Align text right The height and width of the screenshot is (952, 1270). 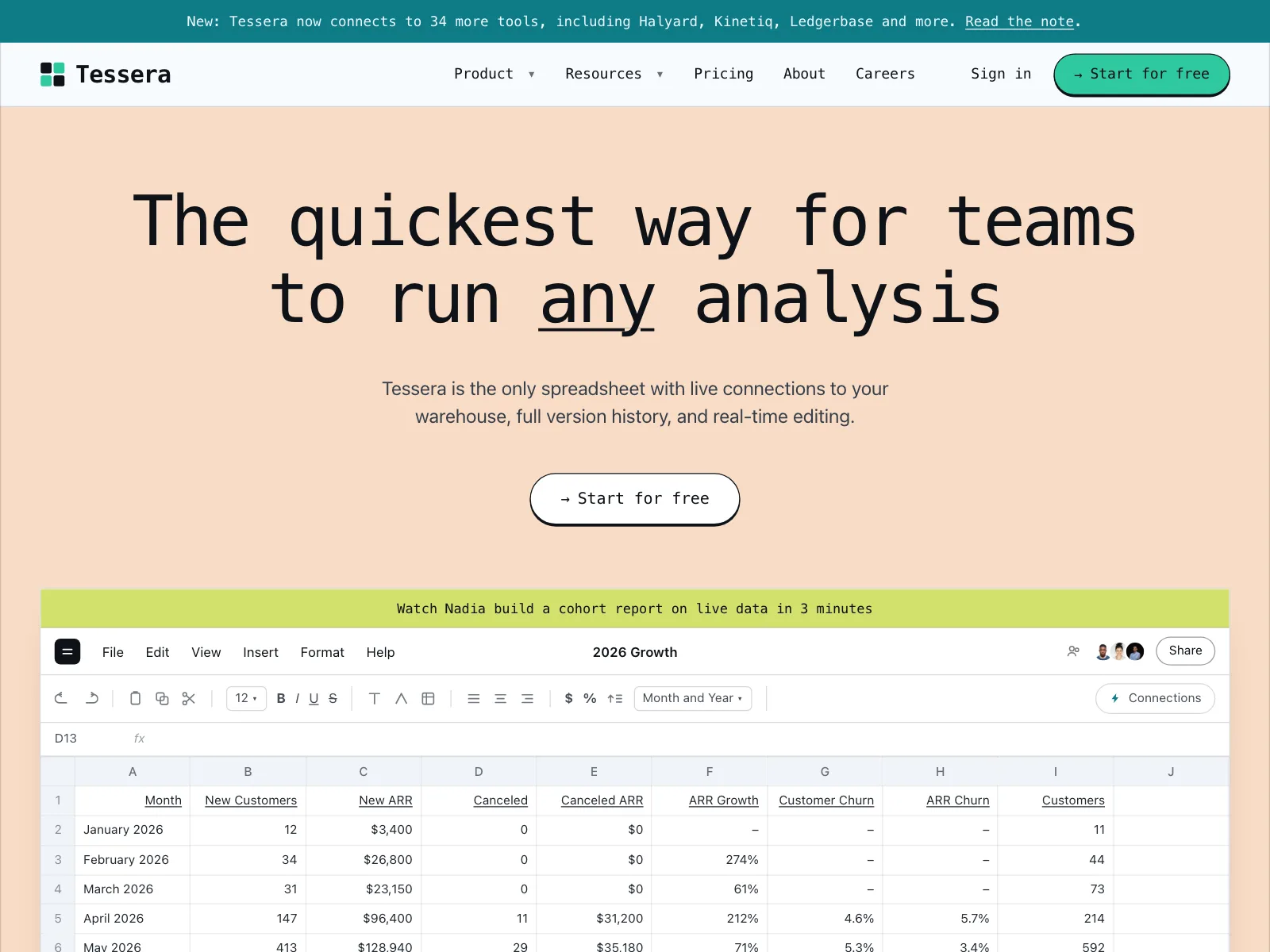pyautogui.click(x=527, y=698)
